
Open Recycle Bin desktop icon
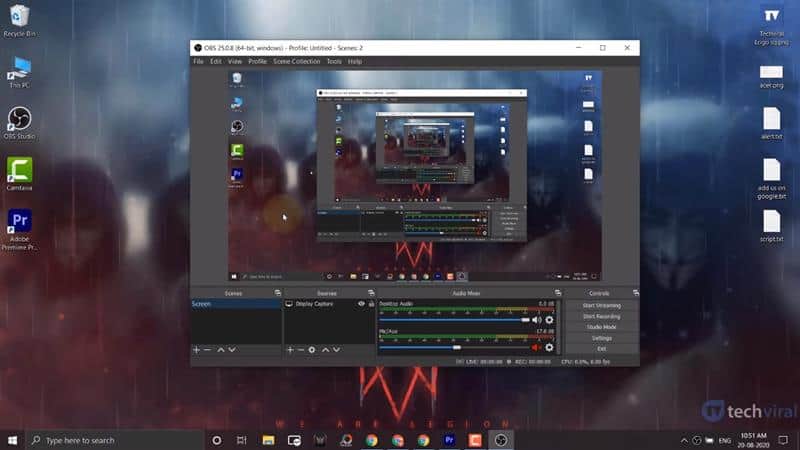19,21
